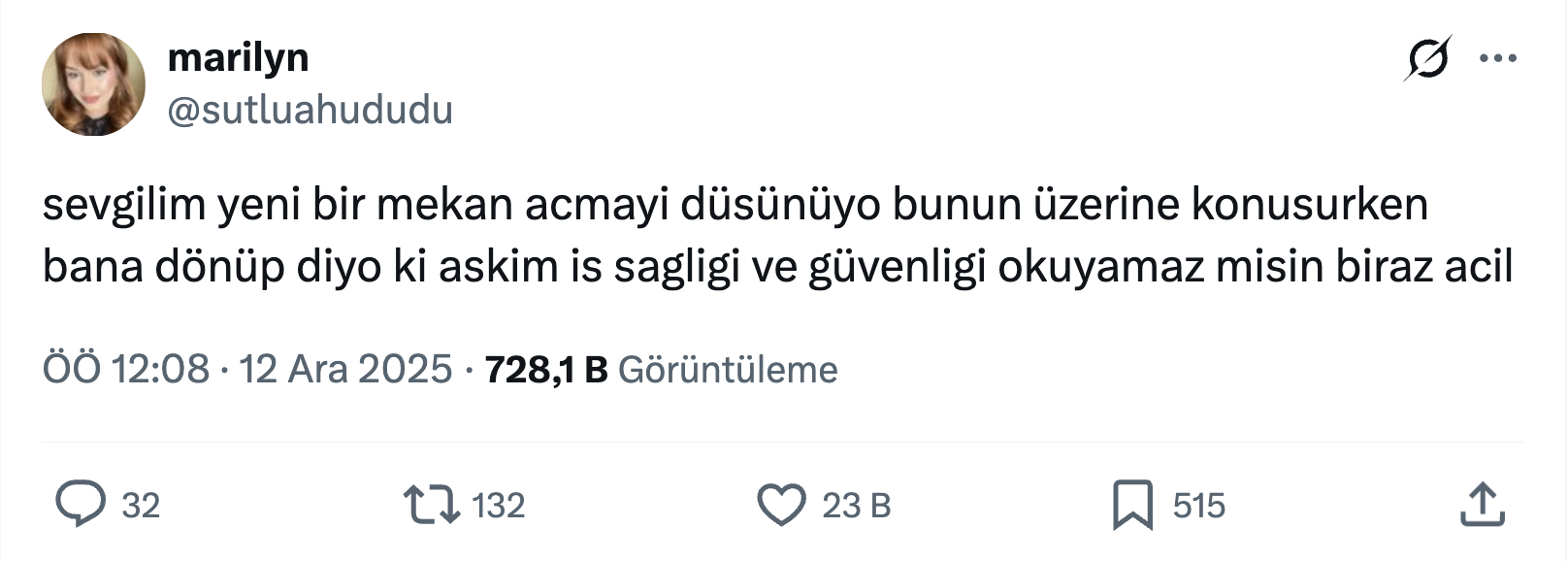Click the reply speech bubble icon
This screenshot has height=561, width=1568.
pos(80,505)
